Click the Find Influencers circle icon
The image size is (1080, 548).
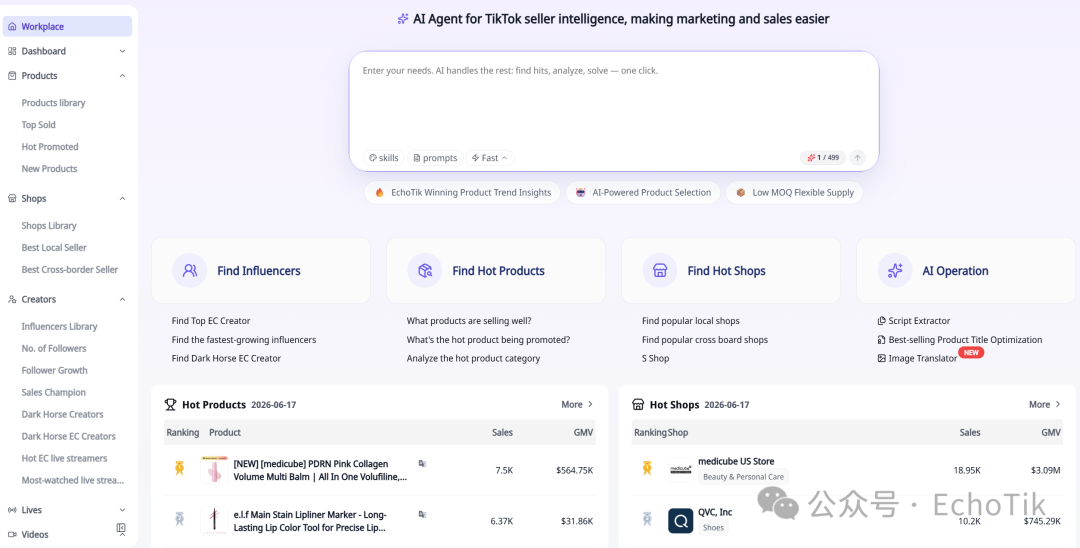[x=190, y=271]
